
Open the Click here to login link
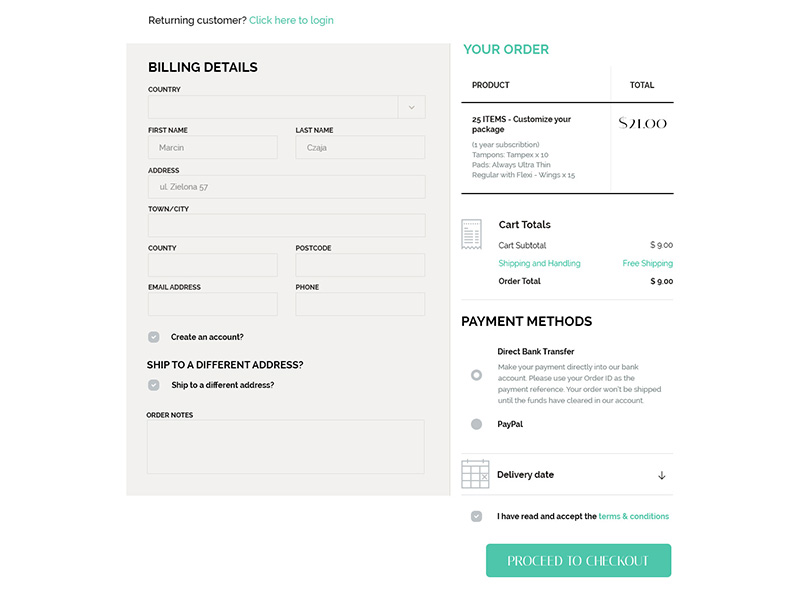pos(291,20)
